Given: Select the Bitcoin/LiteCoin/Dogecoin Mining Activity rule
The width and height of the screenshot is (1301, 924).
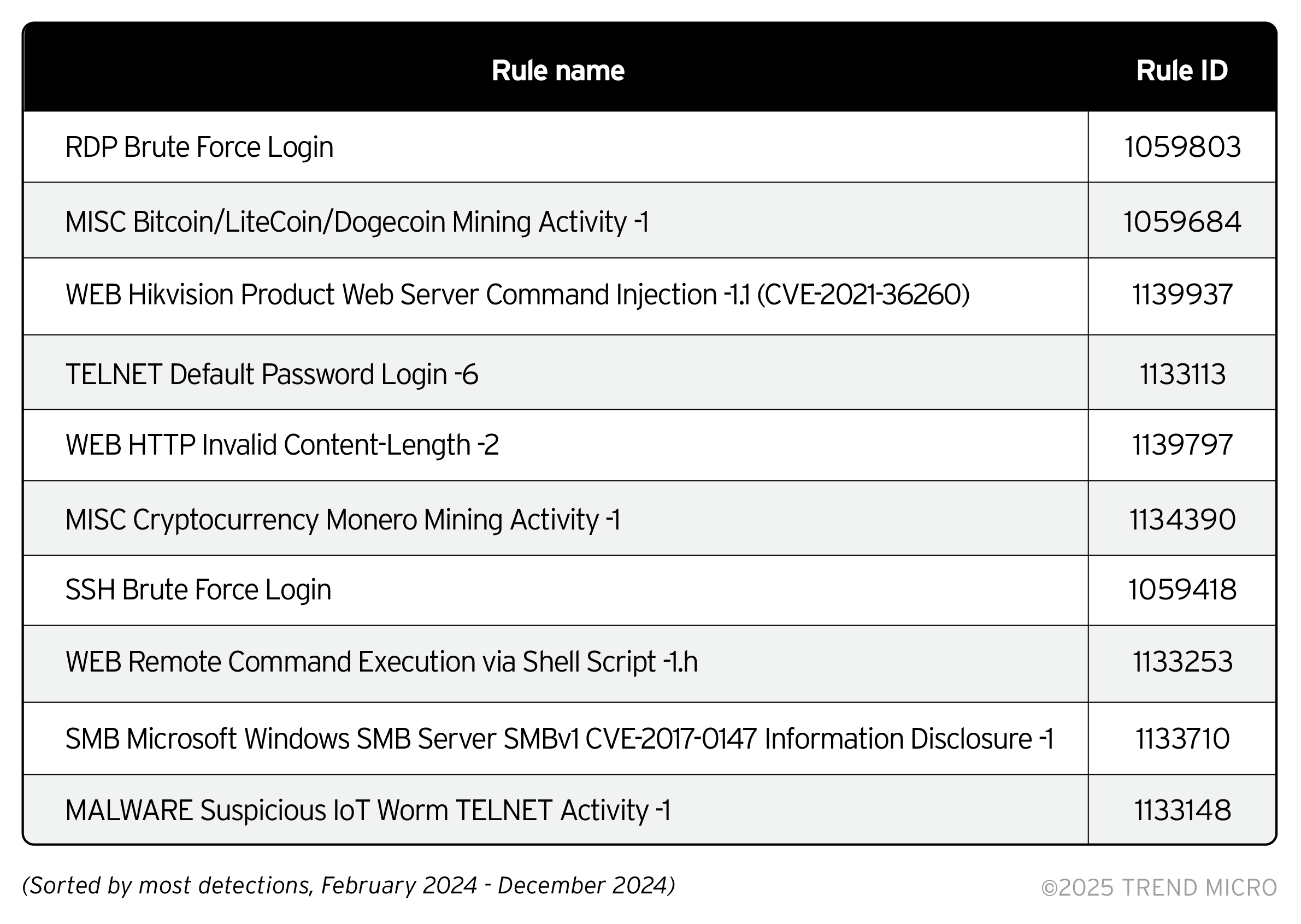Looking at the screenshot, I should 357,221.
